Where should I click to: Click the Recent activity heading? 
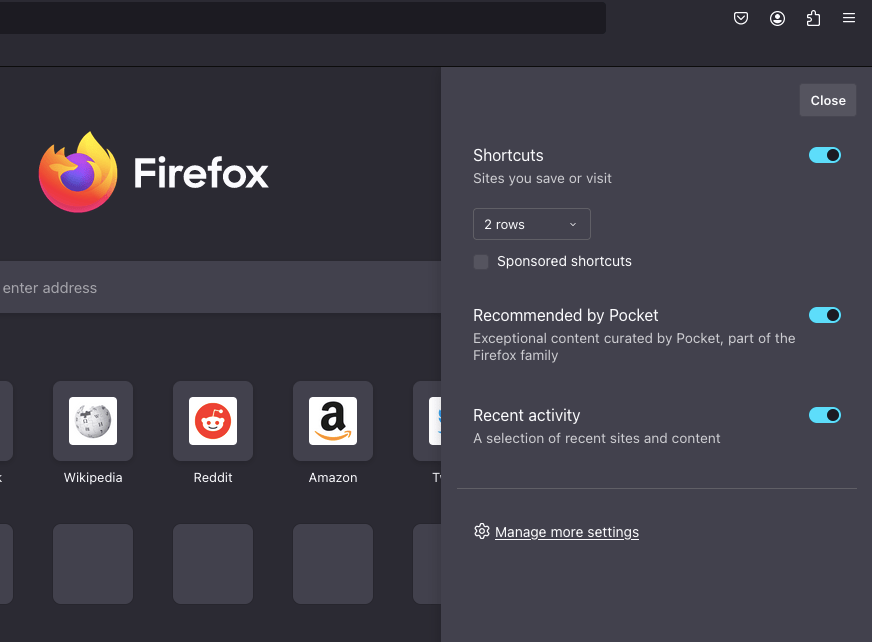[x=527, y=415]
